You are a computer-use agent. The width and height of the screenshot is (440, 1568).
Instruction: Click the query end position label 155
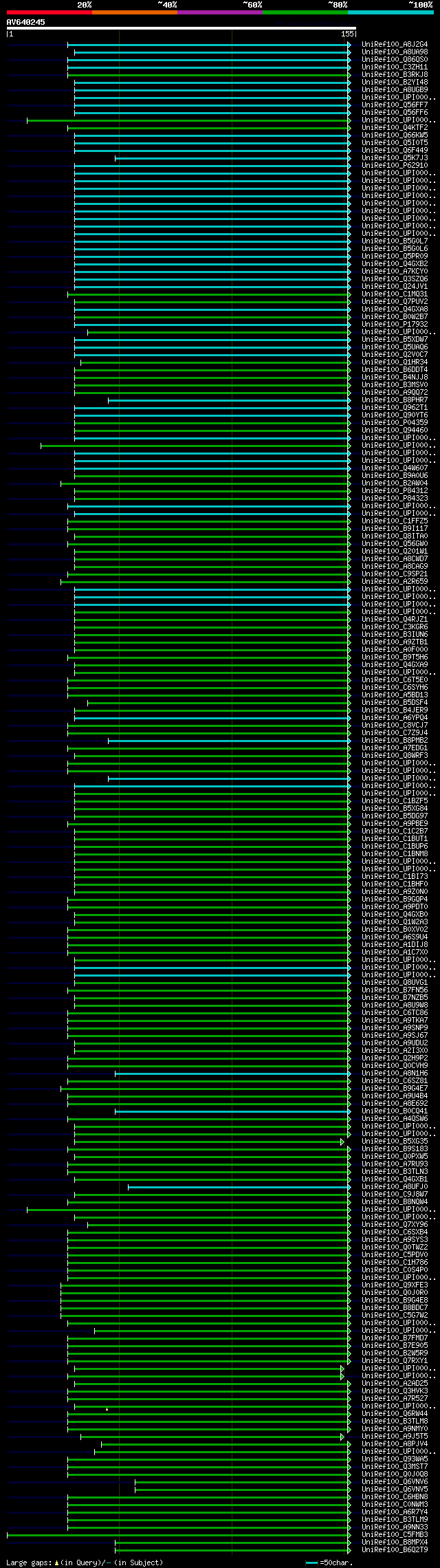click(347, 34)
